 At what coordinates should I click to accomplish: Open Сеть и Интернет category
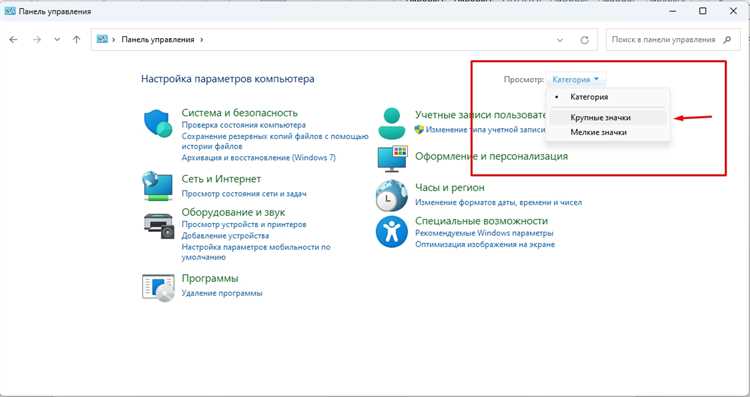pos(221,179)
